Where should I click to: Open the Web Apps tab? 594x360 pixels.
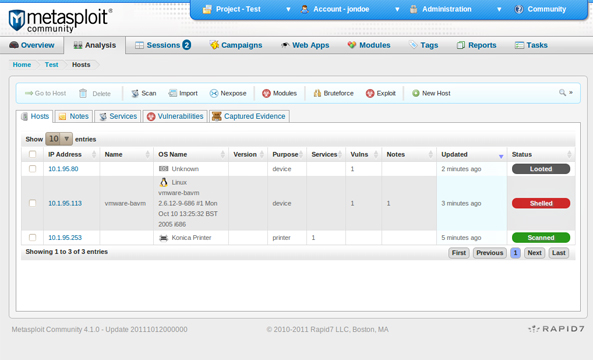(305, 45)
